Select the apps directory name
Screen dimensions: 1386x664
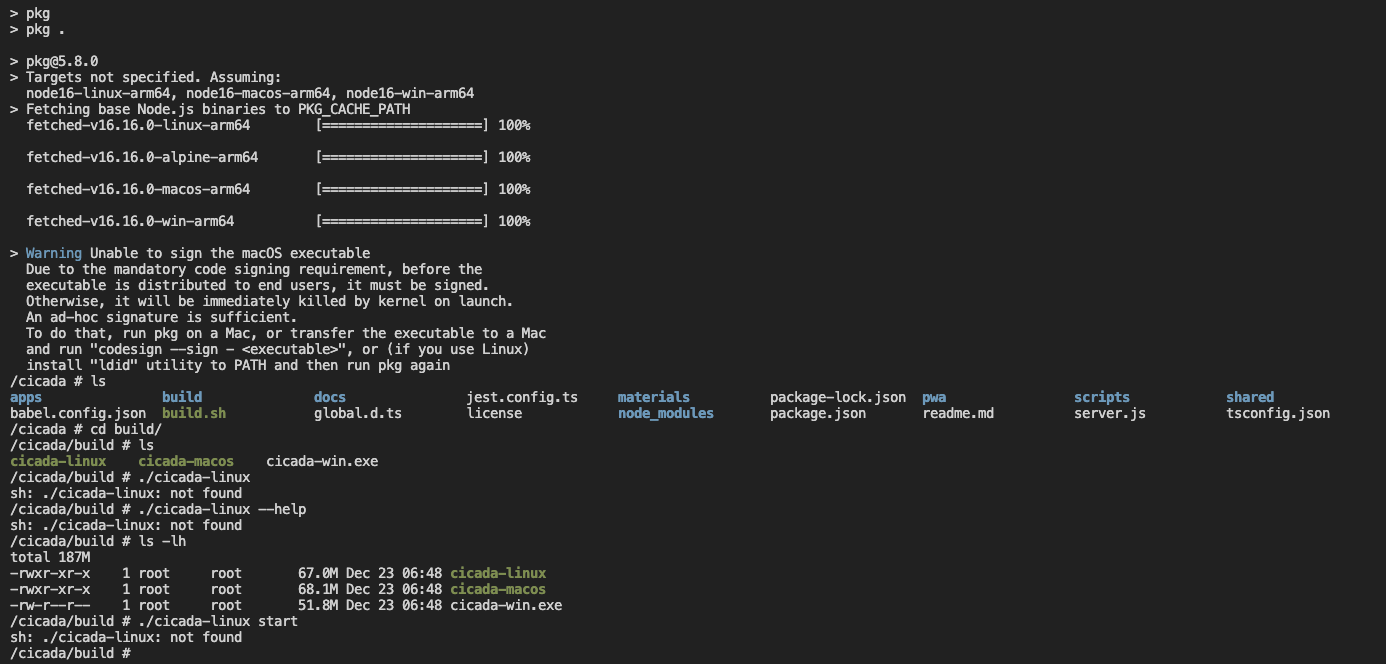26,396
